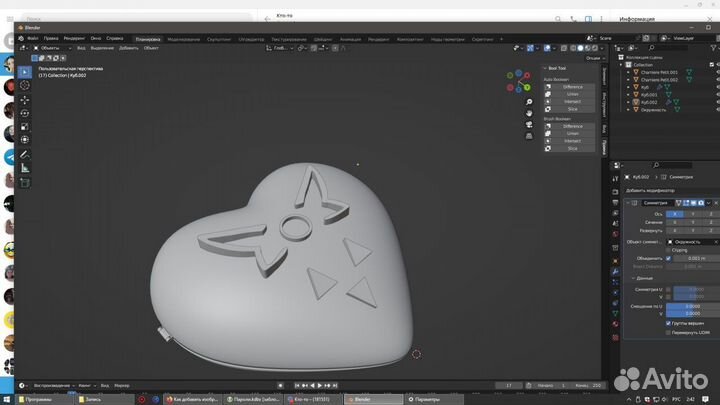Click Auto Boolean Difference button

[569, 87]
